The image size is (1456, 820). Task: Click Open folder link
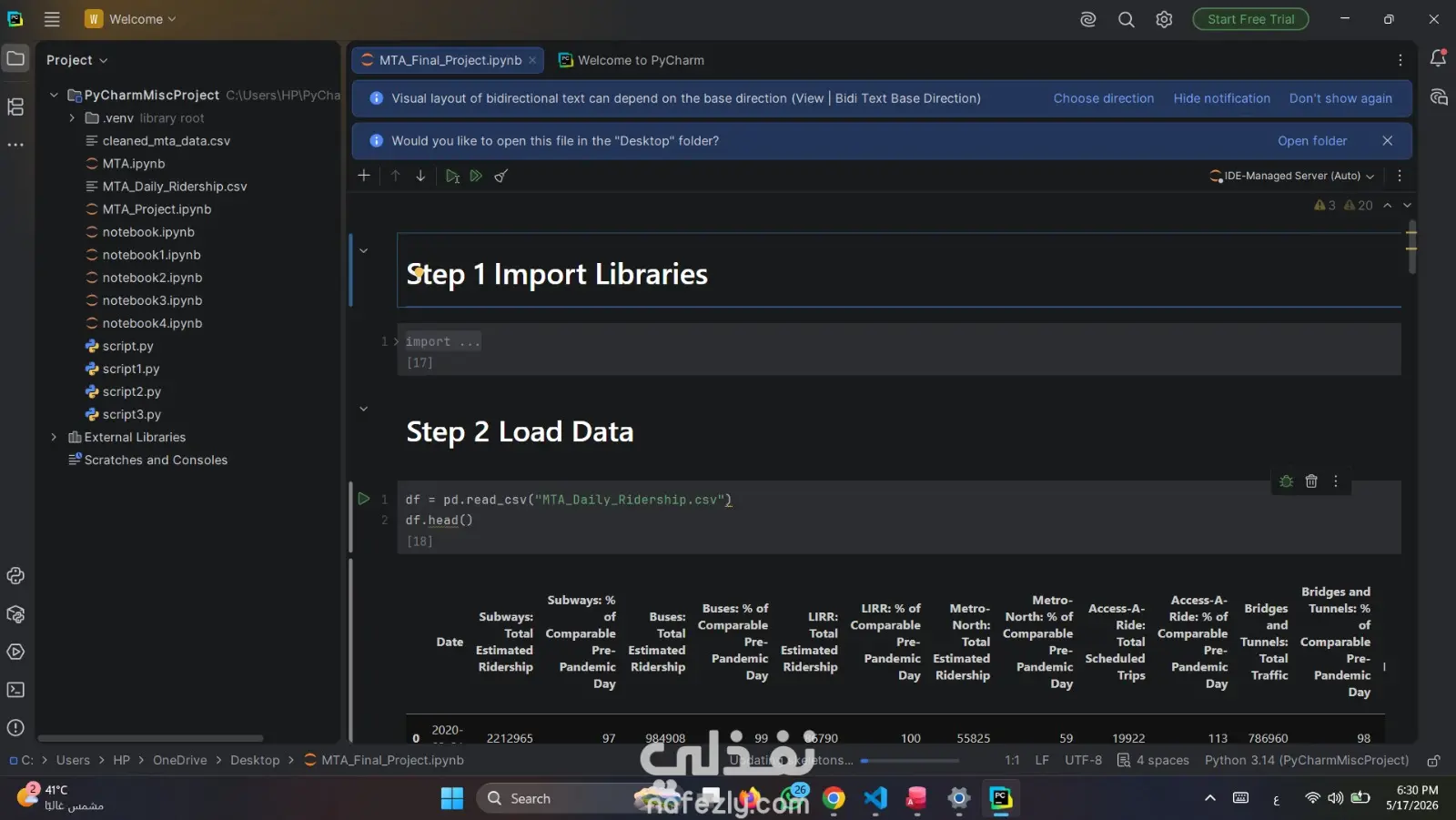[x=1312, y=141]
